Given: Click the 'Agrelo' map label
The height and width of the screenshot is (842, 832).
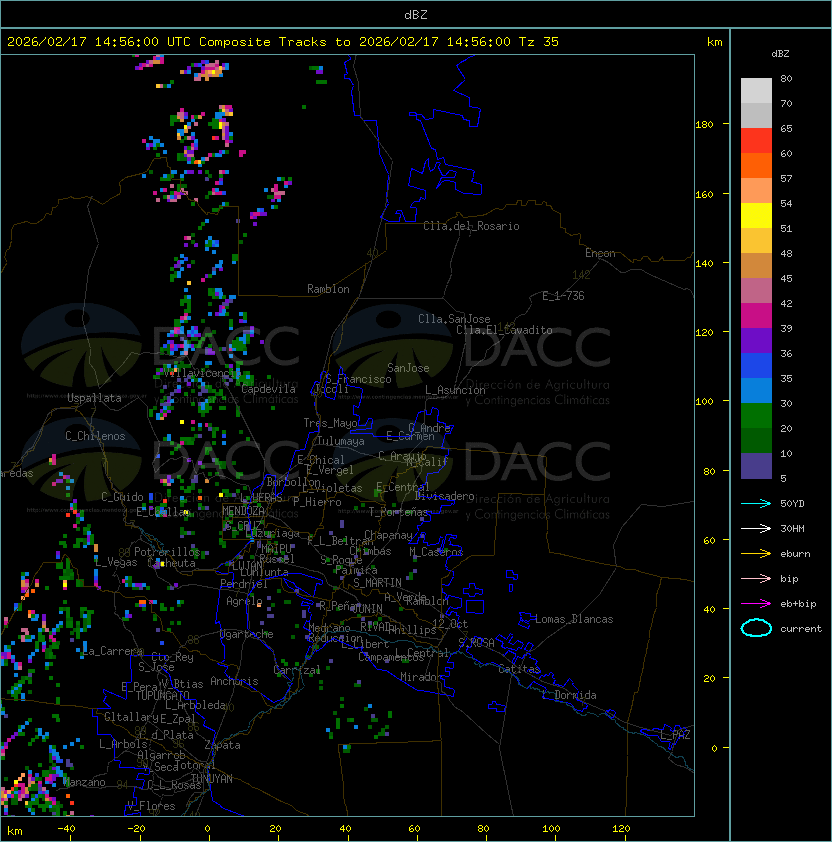Looking at the screenshot, I should tap(244, 601).
